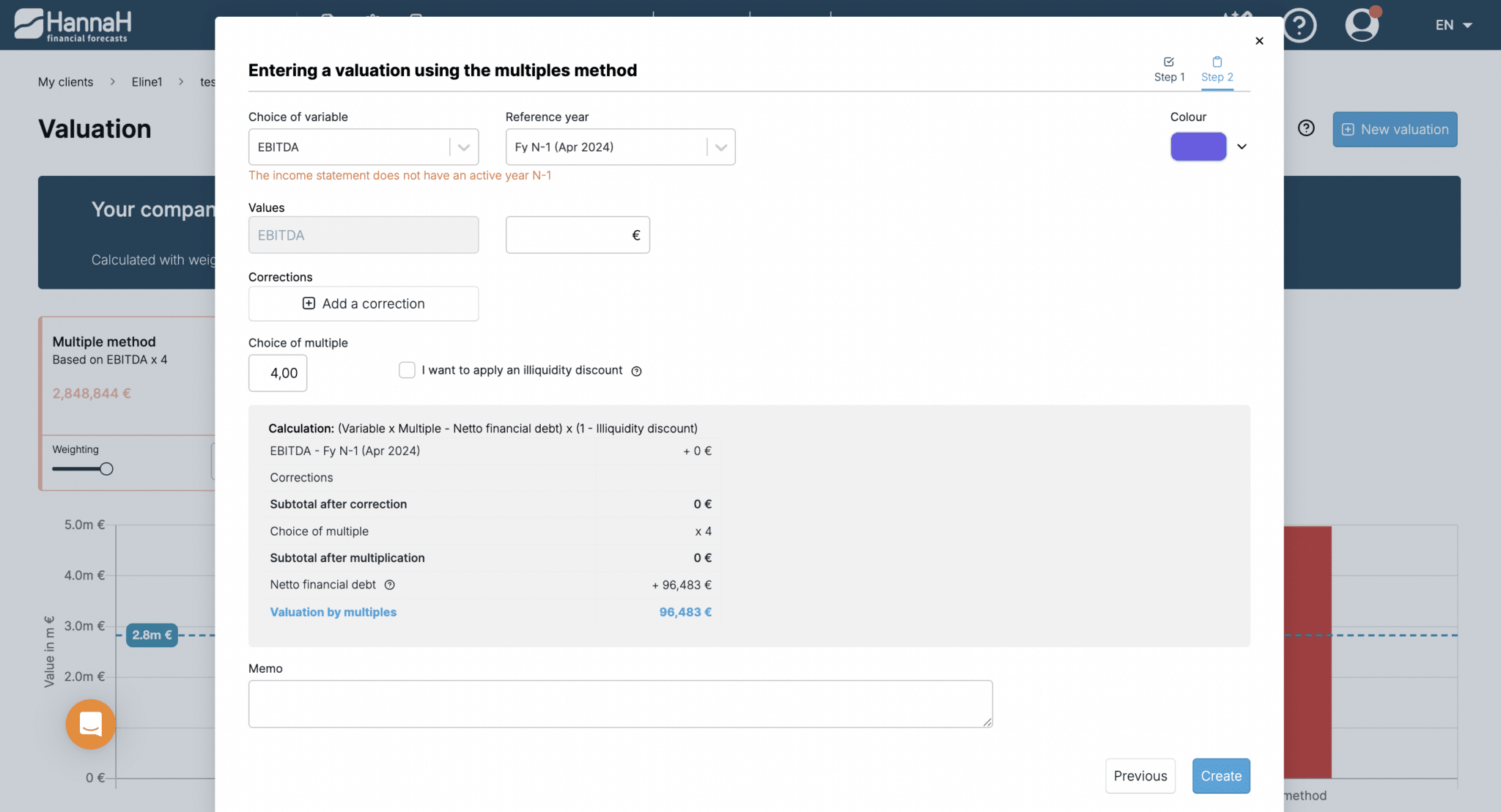
Task: Select the Step 2 tab
Action: click(x=1217, y=70)
